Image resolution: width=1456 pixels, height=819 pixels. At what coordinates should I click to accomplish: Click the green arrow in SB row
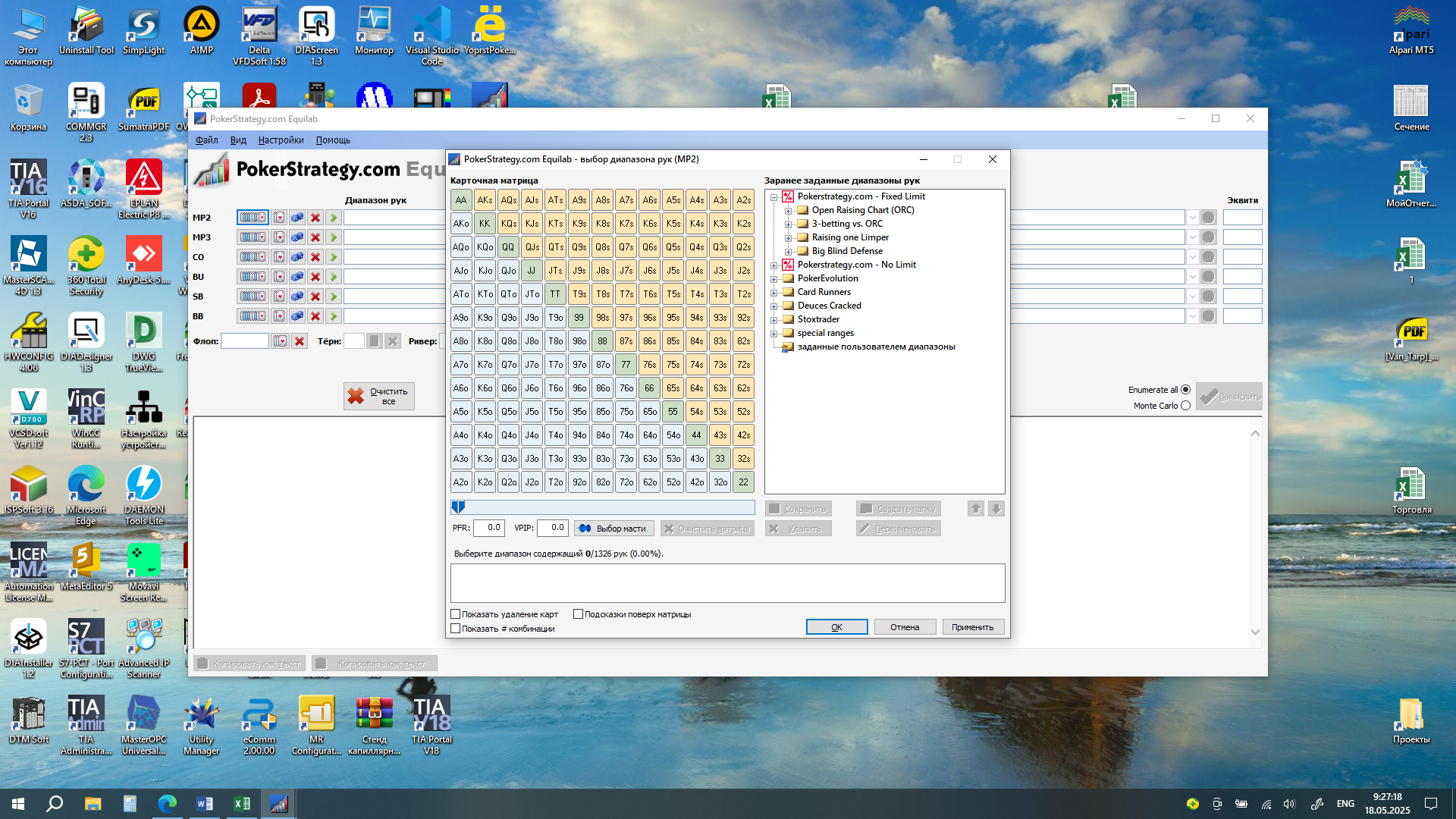[333, 297]
